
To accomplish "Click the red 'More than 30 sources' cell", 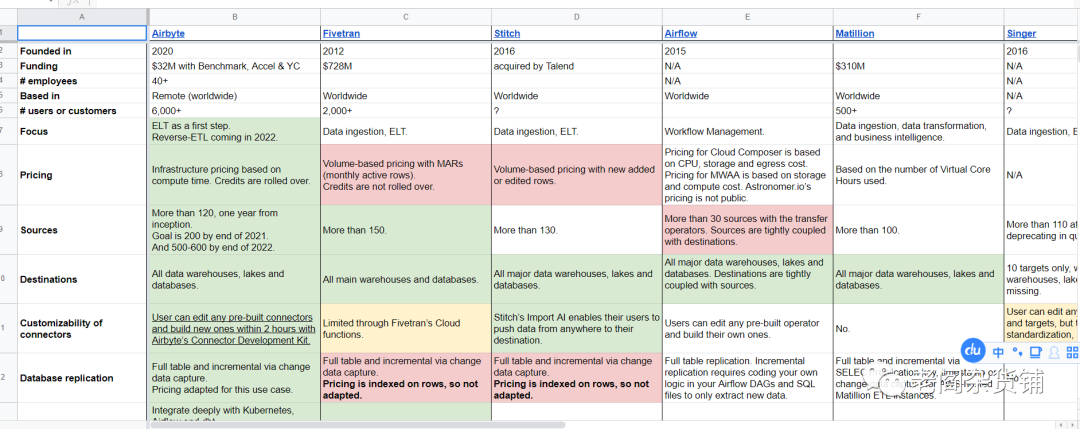I will pyautogui.click(x=747, y=230).
